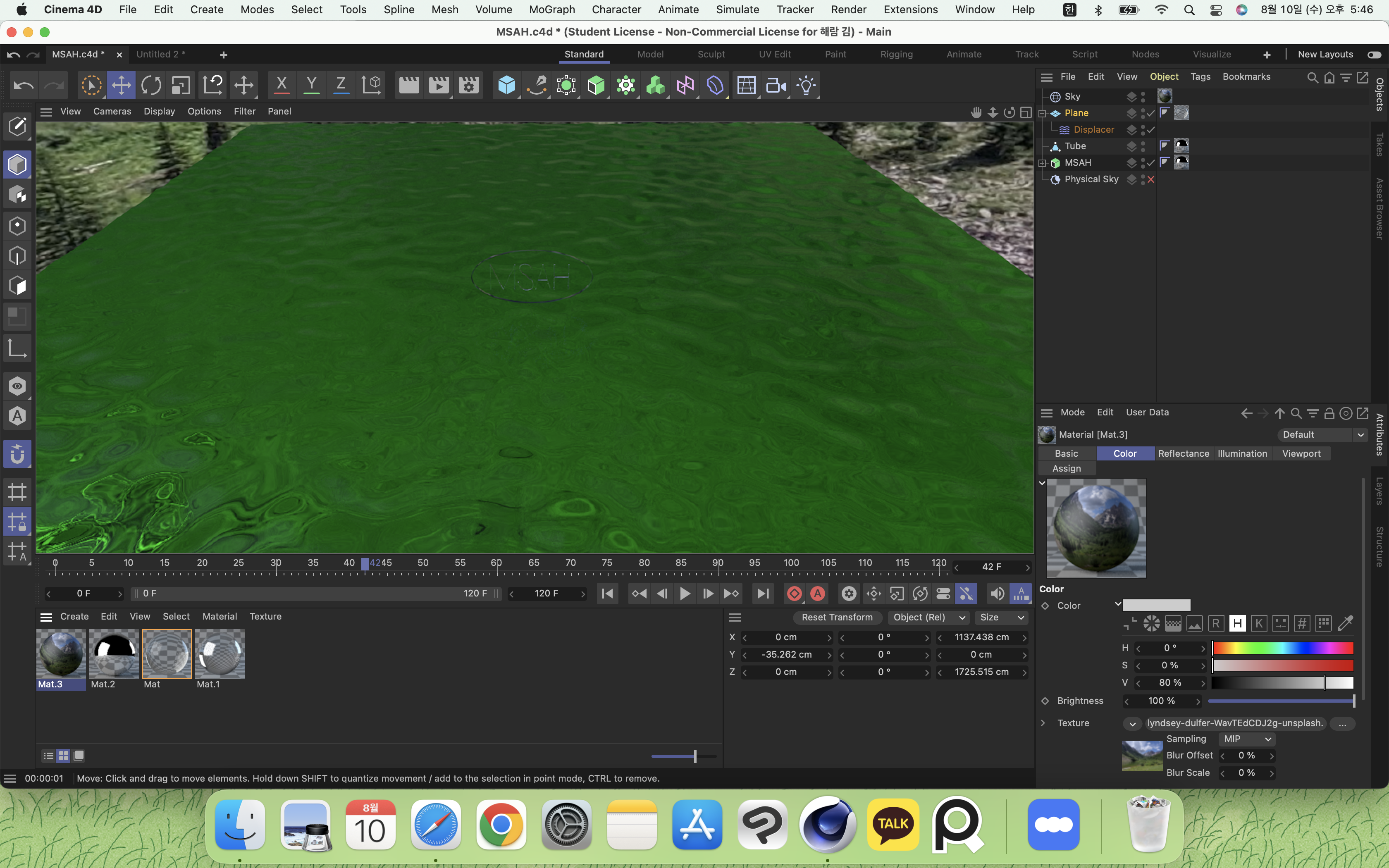Go to start of animation

point(607,594)
